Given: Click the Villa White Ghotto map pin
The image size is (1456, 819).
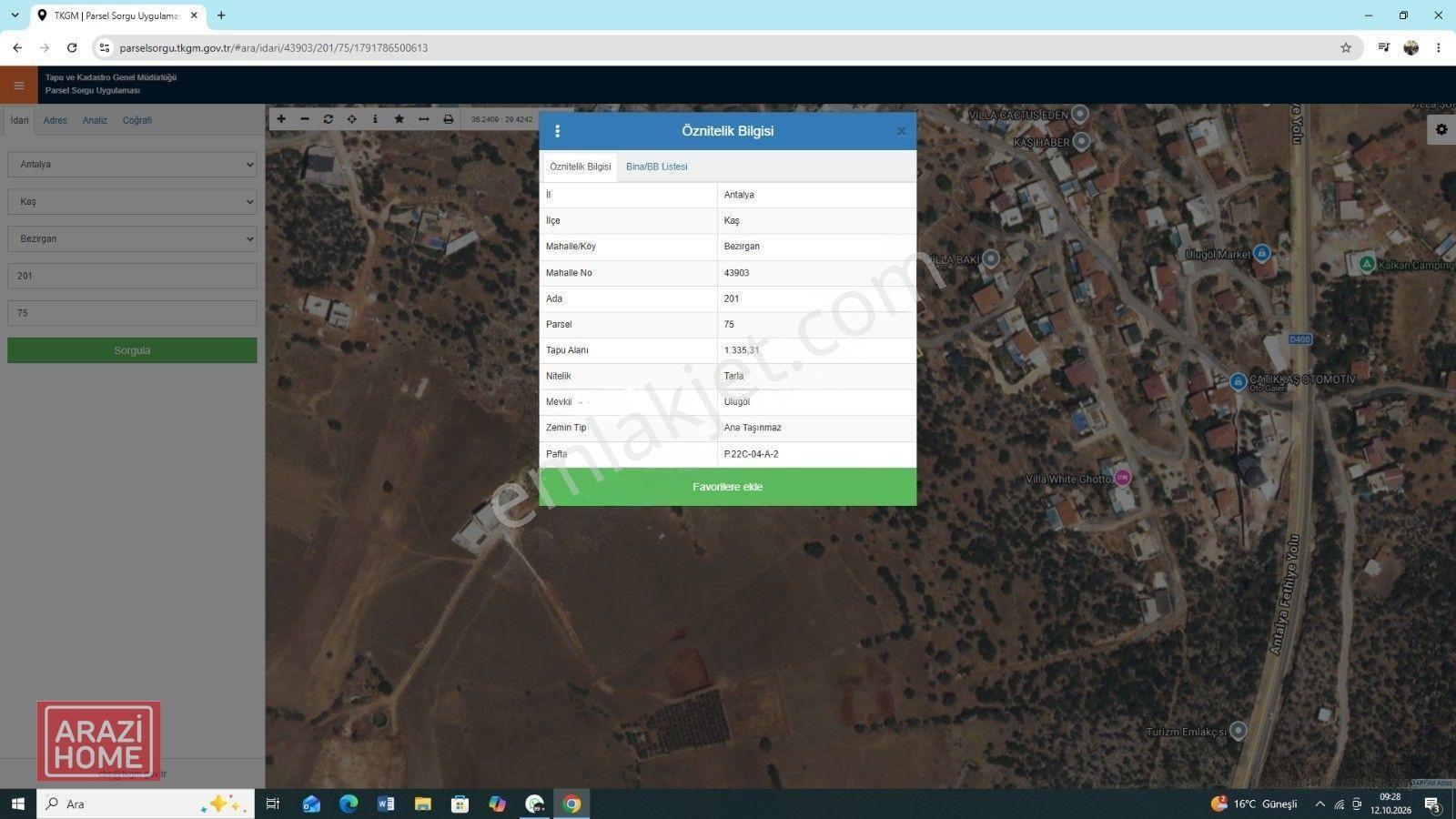Looking at the screenshot, I should pyautogui.click(x=1123, y=477).
